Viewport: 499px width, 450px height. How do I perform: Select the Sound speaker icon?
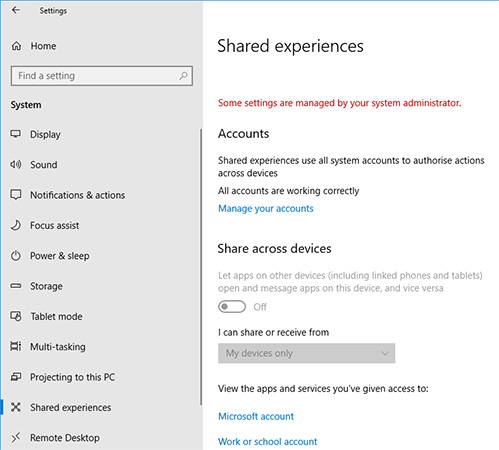tap(16, 164)
